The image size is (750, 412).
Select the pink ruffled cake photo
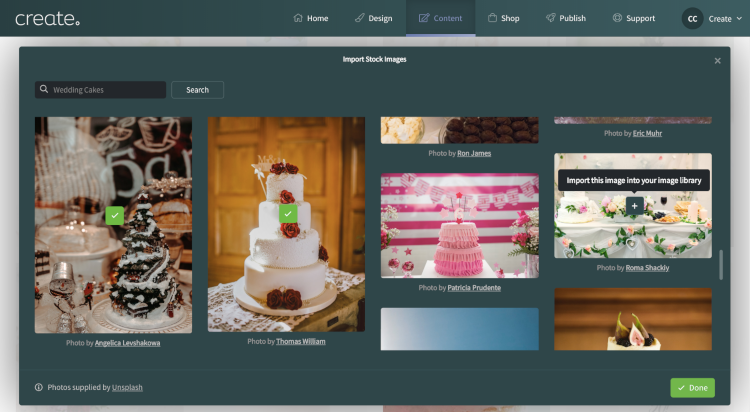(460, 225)
